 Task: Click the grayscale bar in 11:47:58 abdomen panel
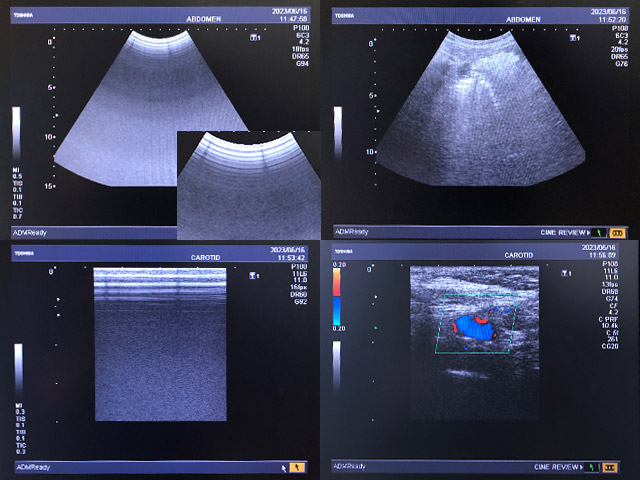click(x=16, y=133)
